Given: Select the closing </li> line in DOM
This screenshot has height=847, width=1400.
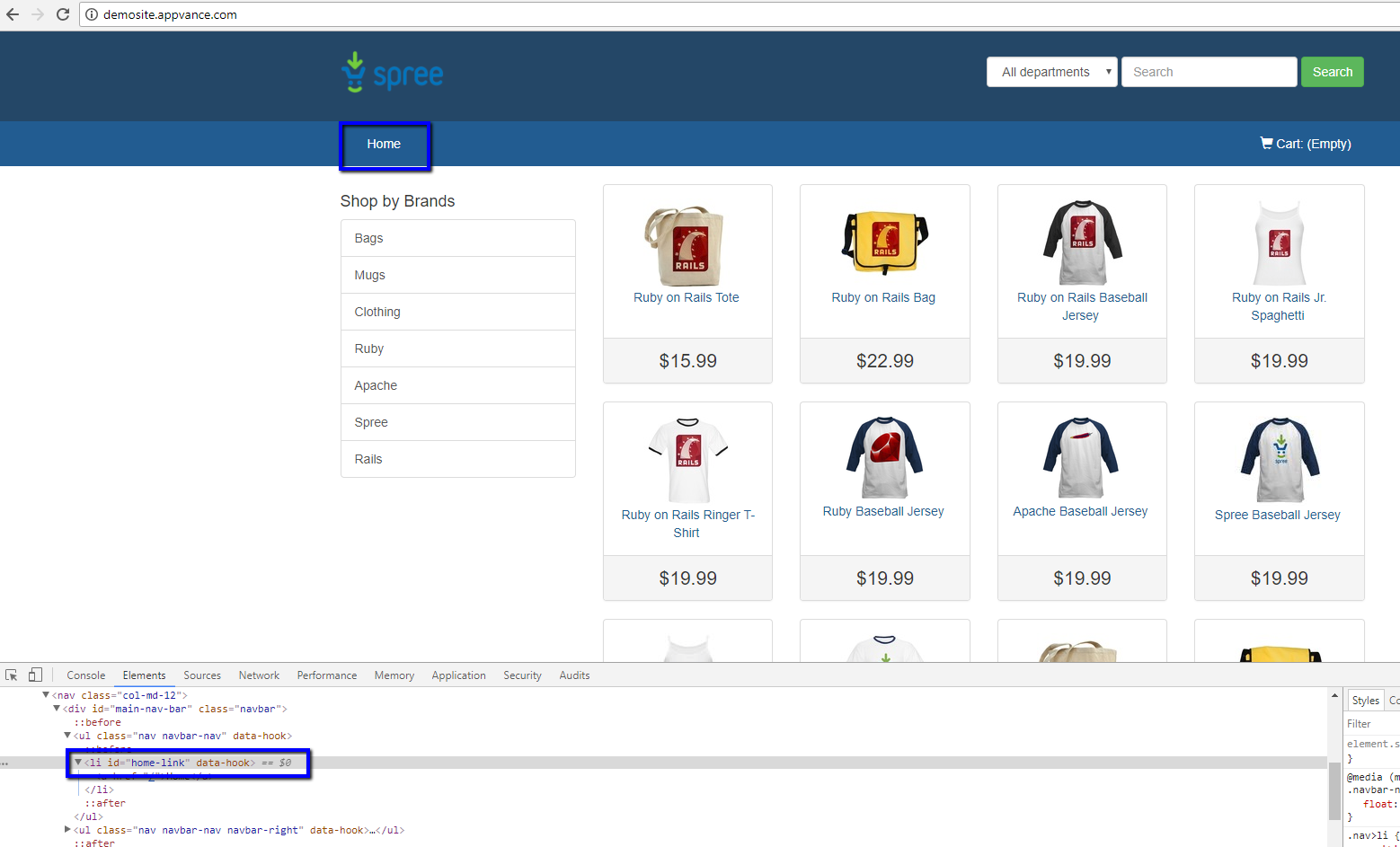Looking at the screenshot, I should pos(99,790).
